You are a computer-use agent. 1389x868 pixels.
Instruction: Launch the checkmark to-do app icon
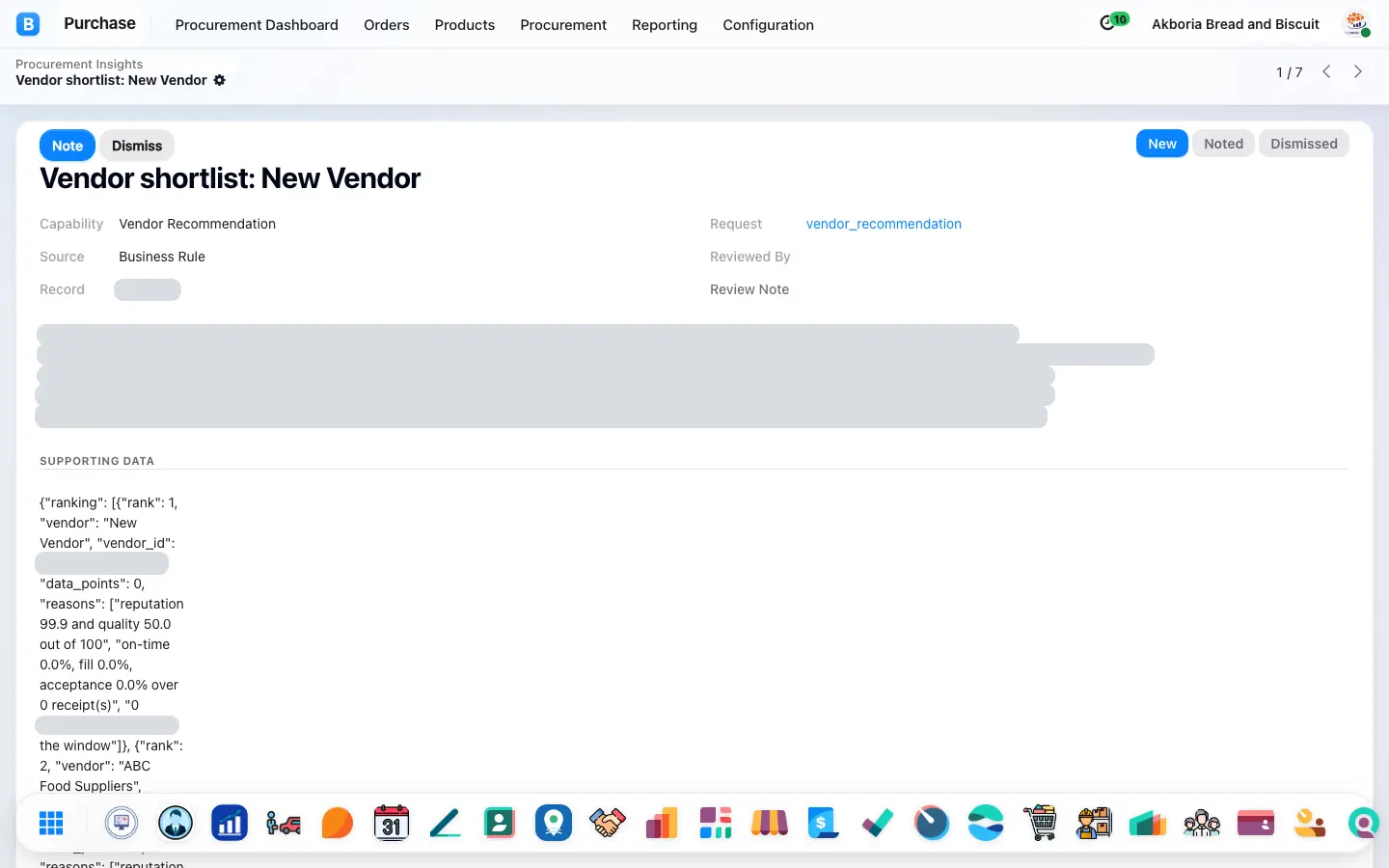coord(878,823)
